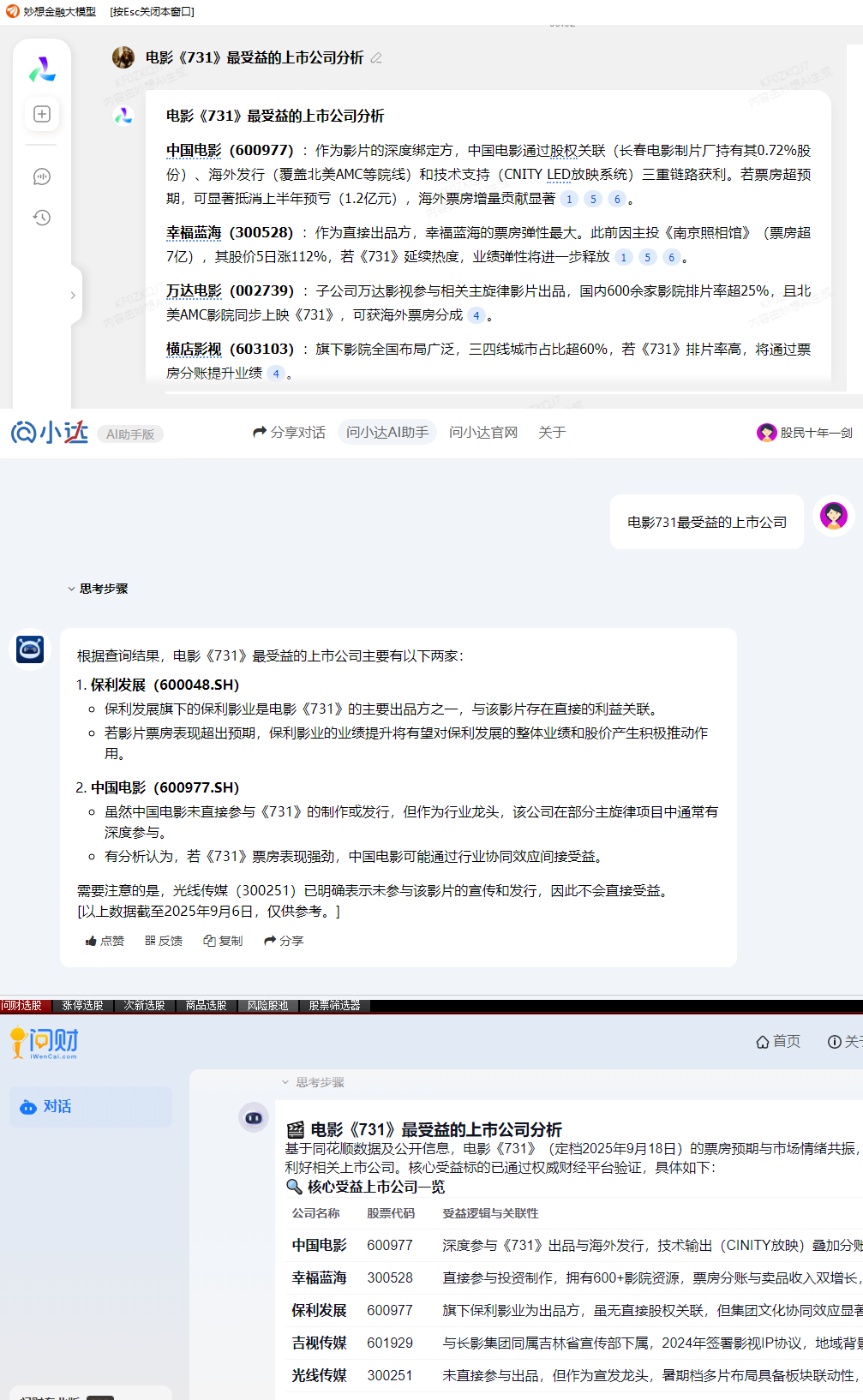The height and width of the screenshot is (1400, 863).
Task: Click the 股民十年一剑 user profile
Action: (805, 433)
